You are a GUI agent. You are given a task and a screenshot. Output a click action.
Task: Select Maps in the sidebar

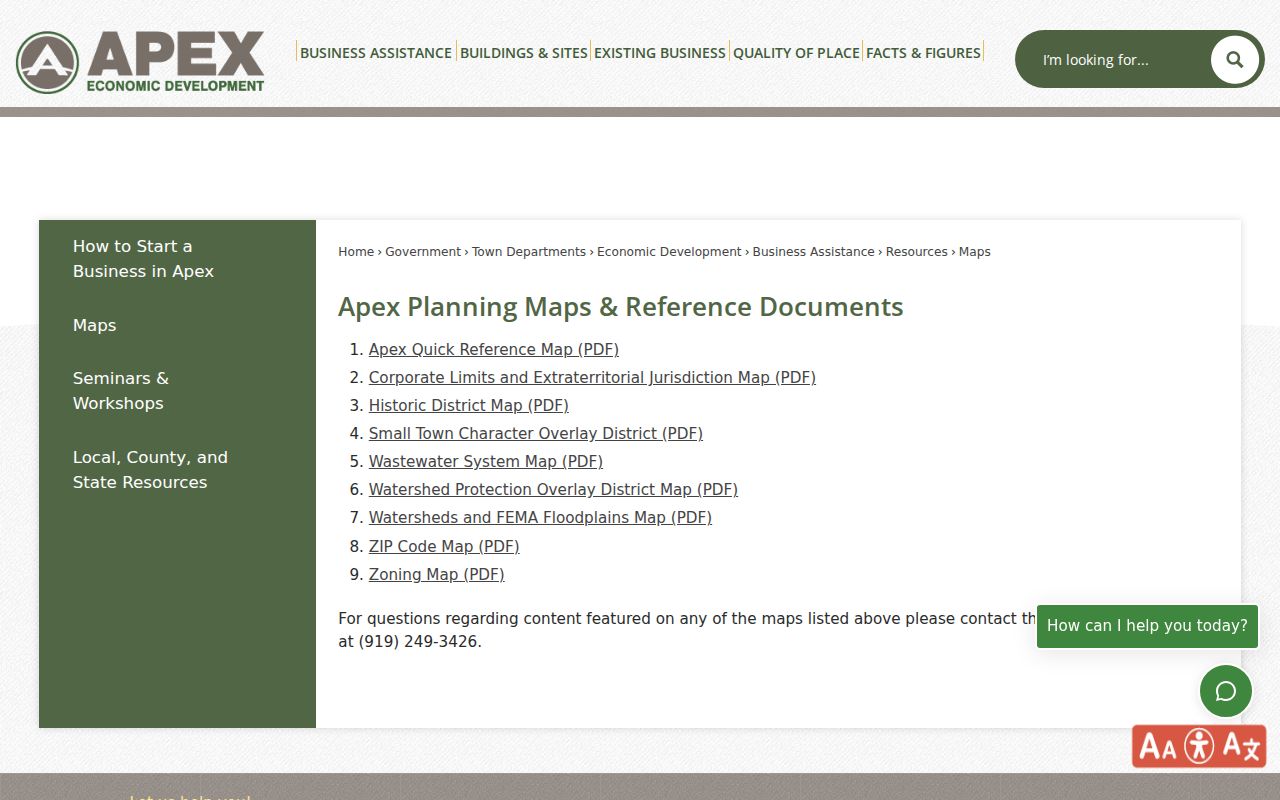click(x=94, y=325)
